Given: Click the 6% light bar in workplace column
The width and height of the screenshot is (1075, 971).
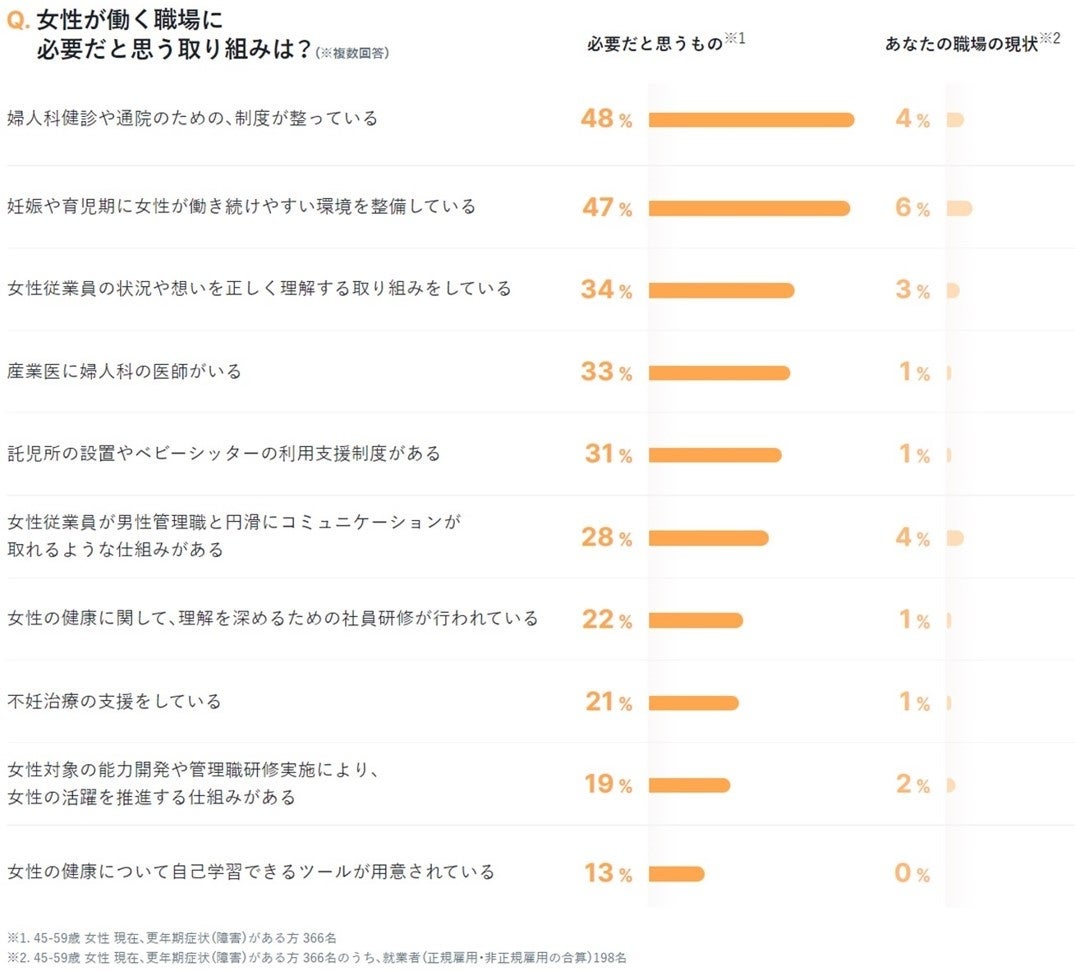Looking at the screenshot, I should click(x=959, y=208).
